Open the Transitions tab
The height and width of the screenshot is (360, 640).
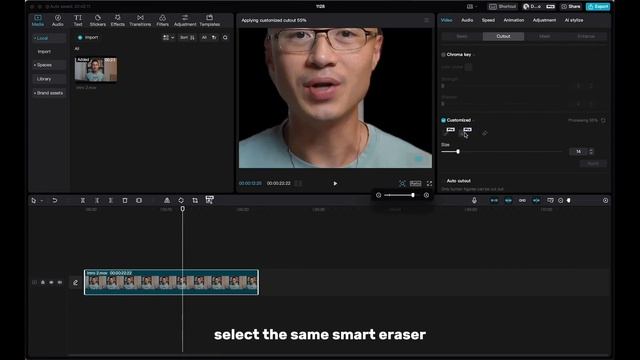[140, 20]
